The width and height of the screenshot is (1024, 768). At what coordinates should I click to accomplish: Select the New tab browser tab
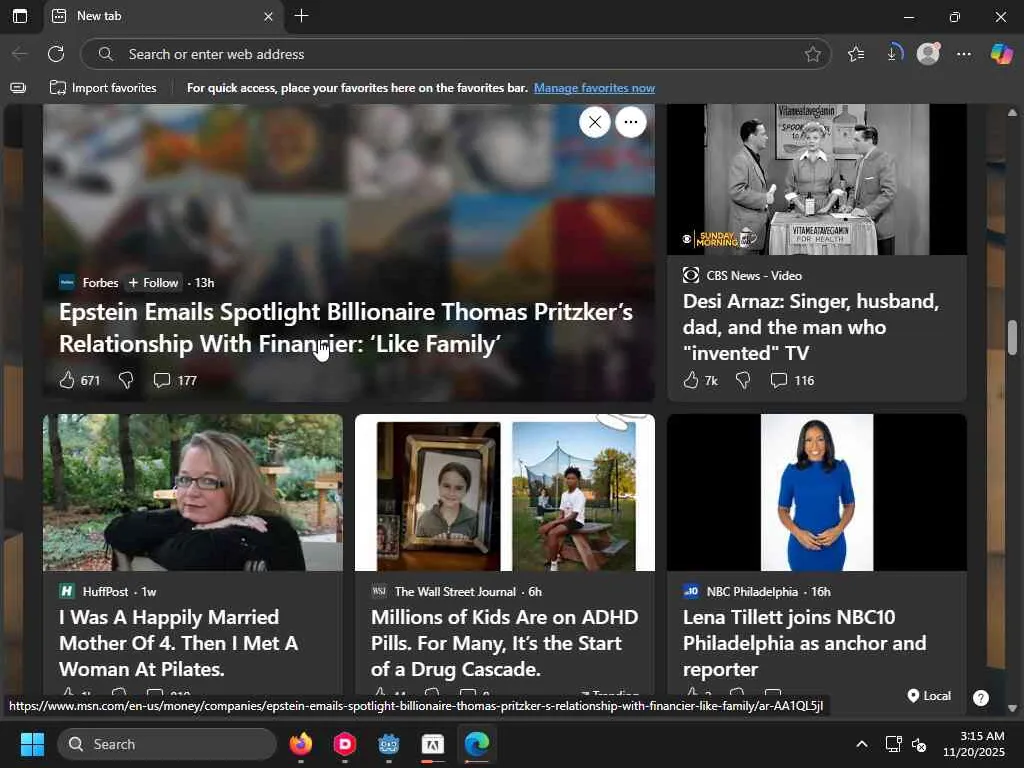point(163,16)
